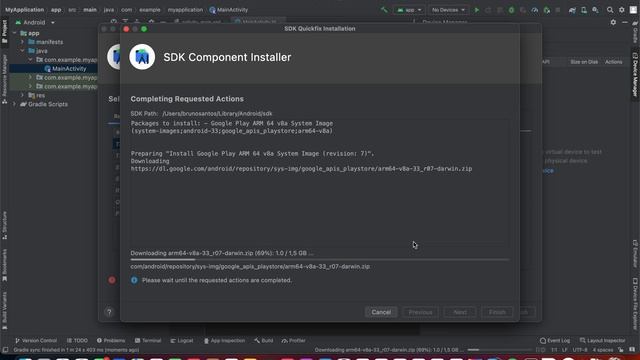Open the TODO tab

77,340
